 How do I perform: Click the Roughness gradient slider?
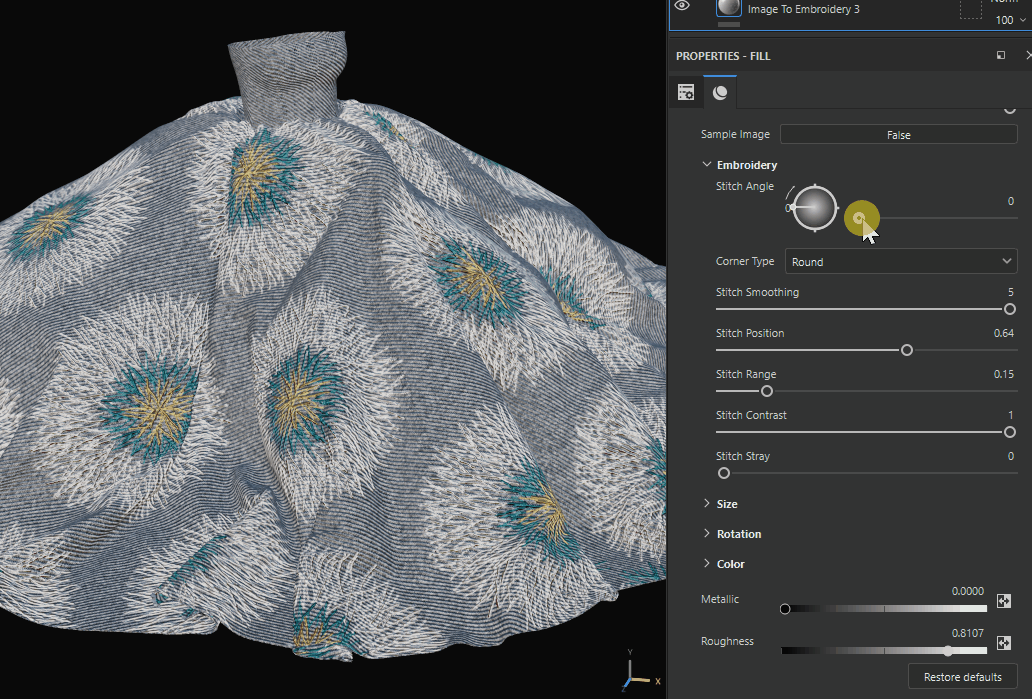(884, 651)
